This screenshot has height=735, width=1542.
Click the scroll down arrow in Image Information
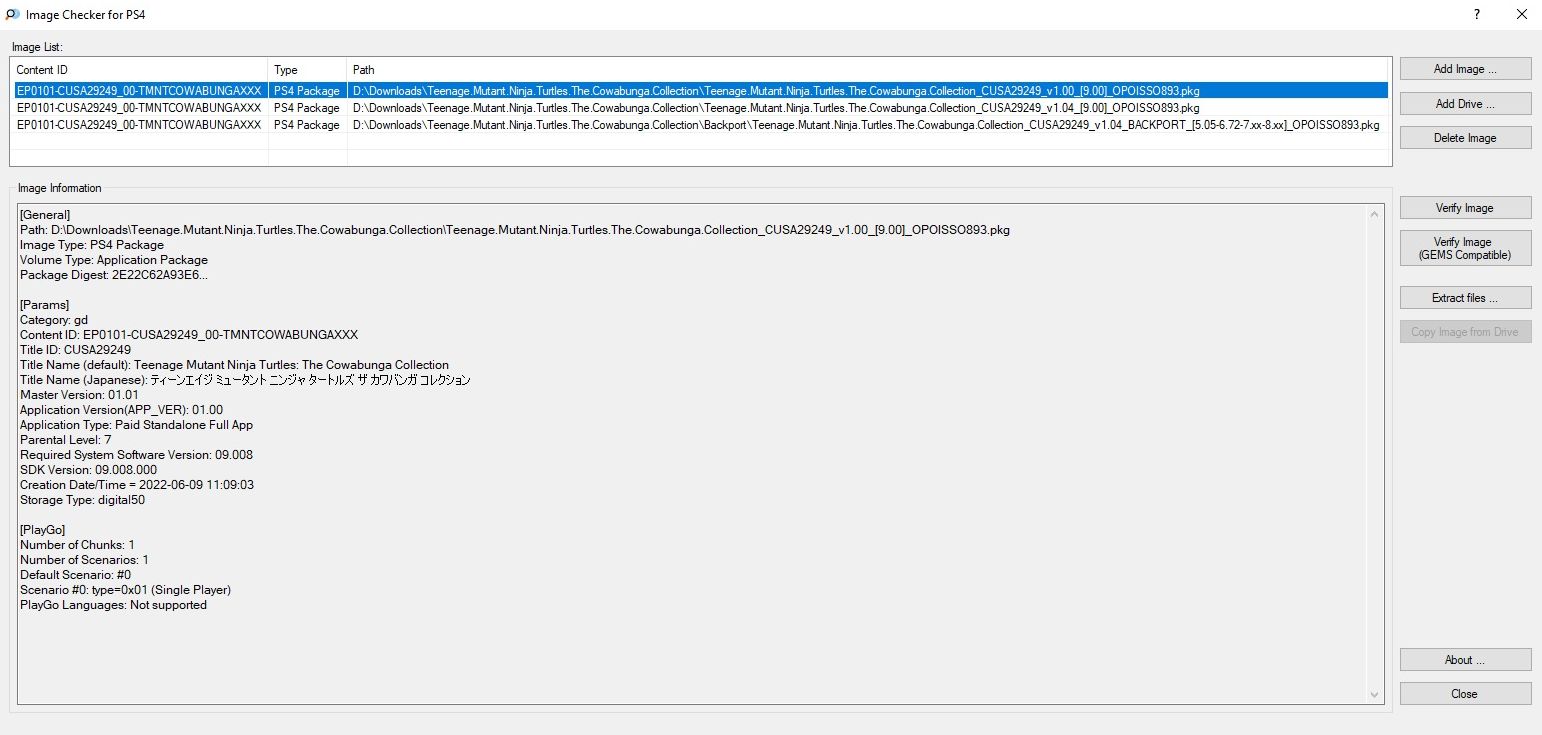tap(1376, 694)
